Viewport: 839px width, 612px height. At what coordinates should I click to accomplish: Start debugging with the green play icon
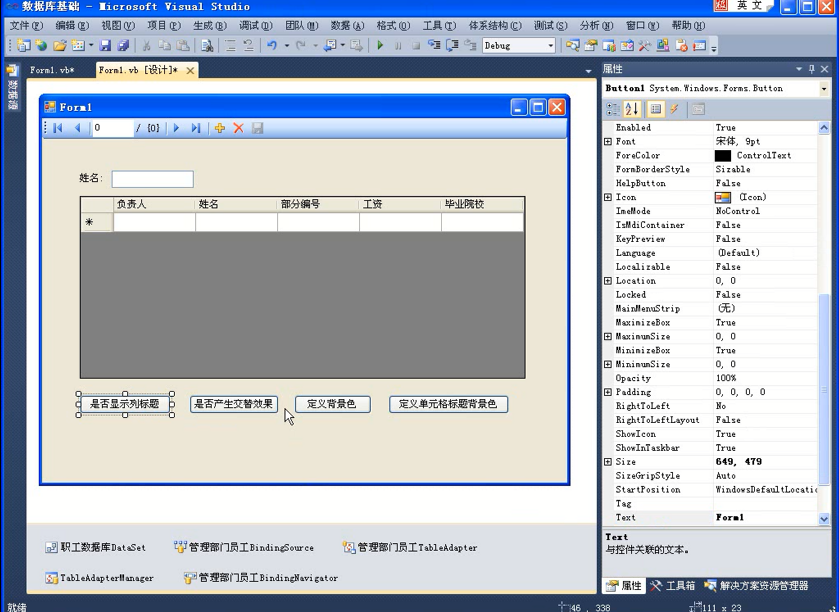pyautogui.click(x=380, y=46)
